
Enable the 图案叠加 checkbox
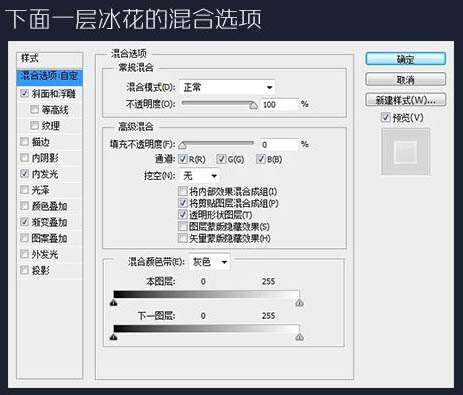point(24,238)
